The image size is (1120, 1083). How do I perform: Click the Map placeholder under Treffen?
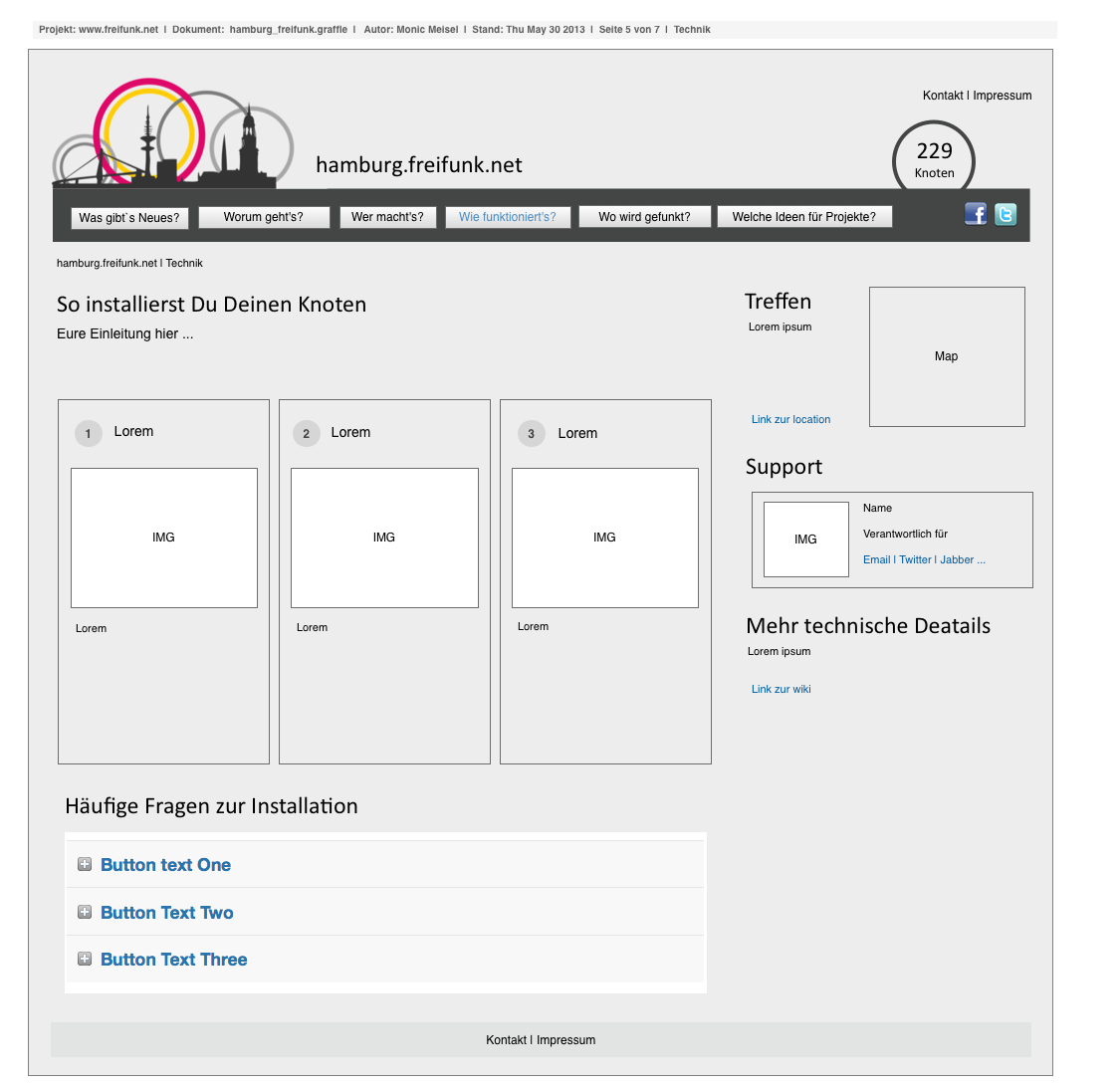(947, 356)
